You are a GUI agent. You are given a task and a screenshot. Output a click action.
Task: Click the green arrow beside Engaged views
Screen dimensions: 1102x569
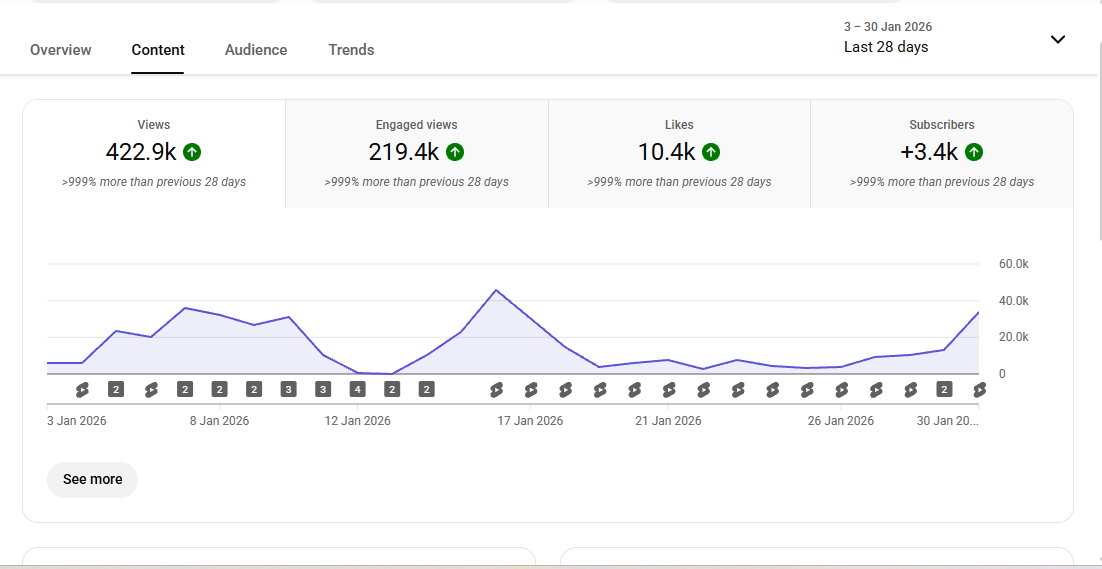click(x=455, y=152)
